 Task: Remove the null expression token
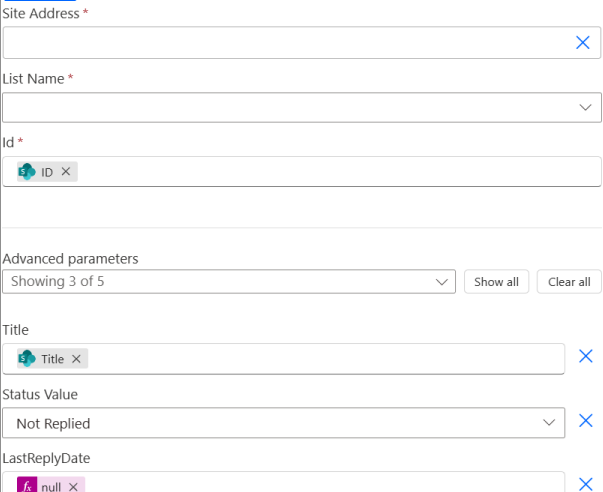(73, 487)
